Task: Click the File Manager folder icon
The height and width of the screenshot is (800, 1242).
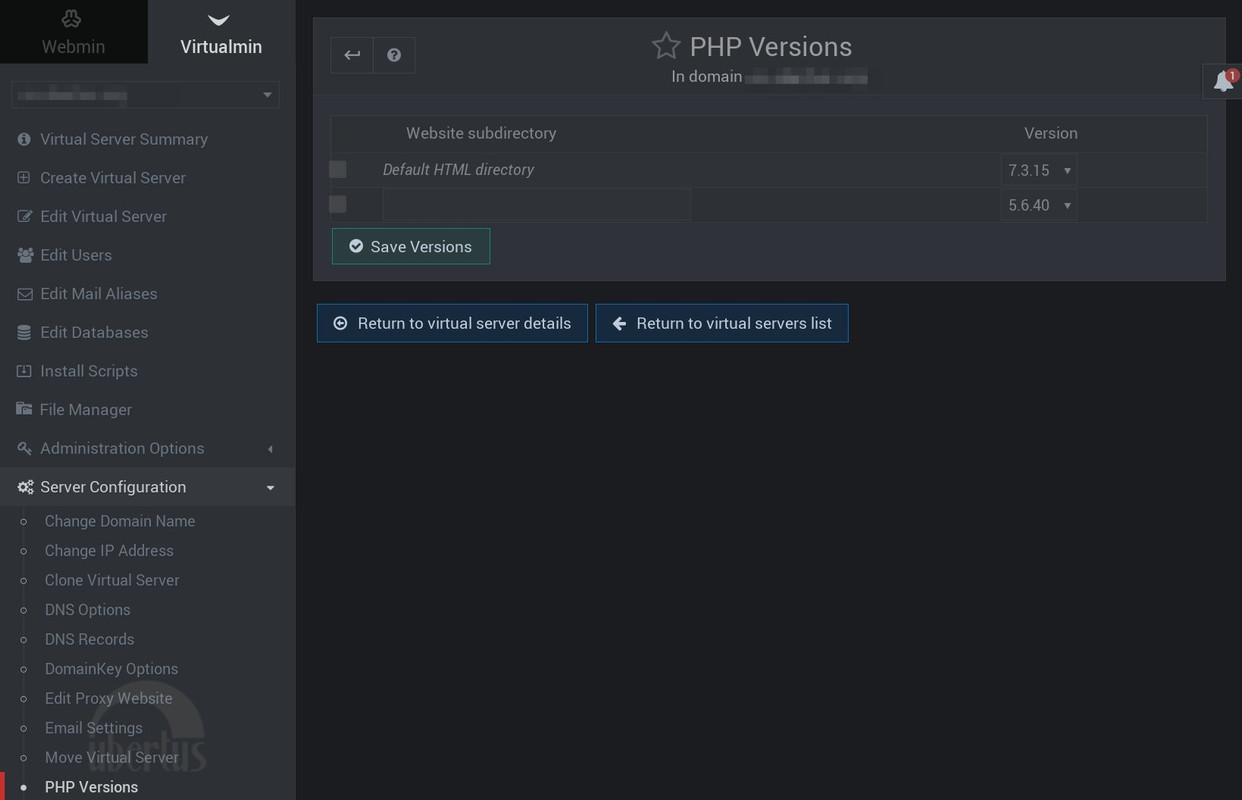Action: pos(24,409)
